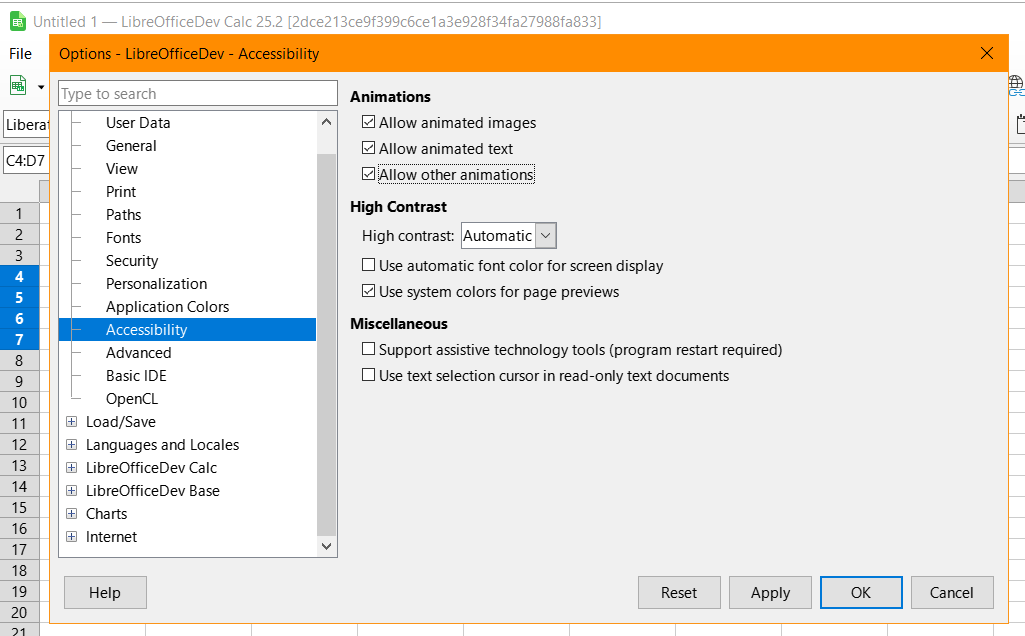
Task: Select row 15 header in Calc
Action: pyautogui.click(x=20, y=507)
